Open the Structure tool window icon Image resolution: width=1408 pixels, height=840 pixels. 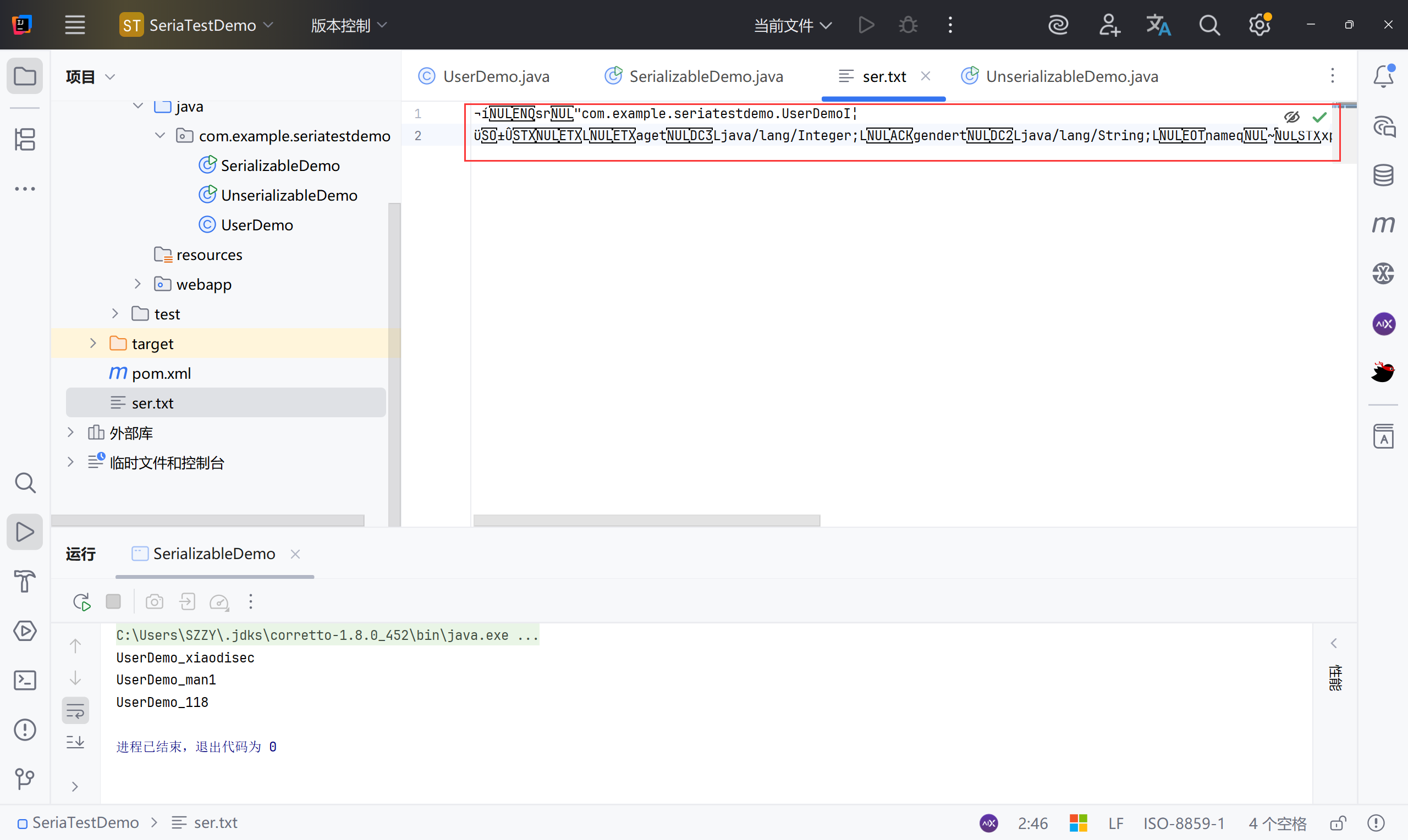point(25,139)
